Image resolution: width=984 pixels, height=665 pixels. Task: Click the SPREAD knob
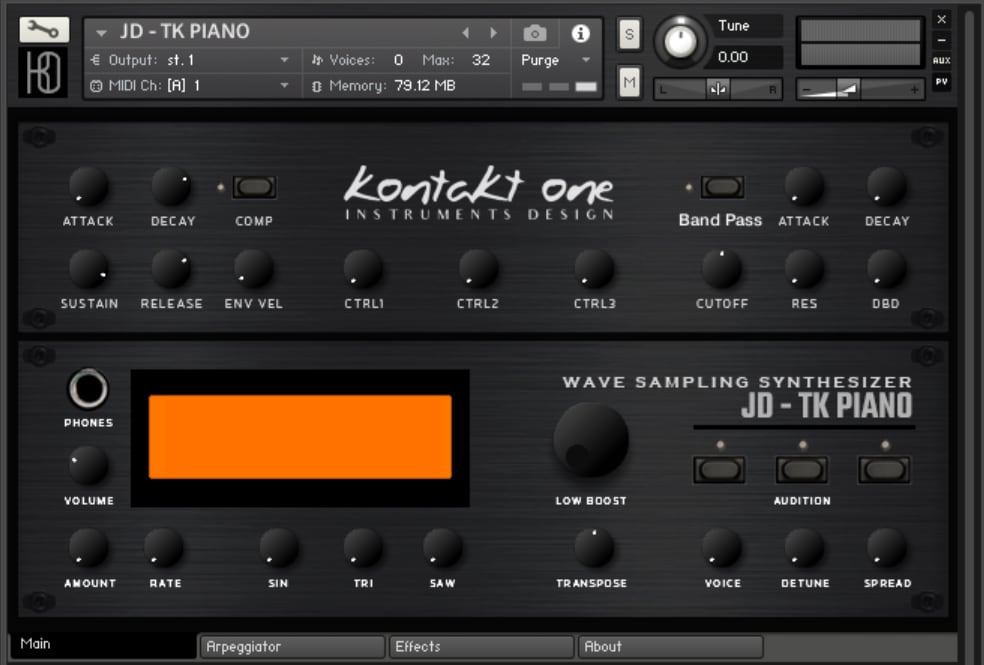click(887, 548)
